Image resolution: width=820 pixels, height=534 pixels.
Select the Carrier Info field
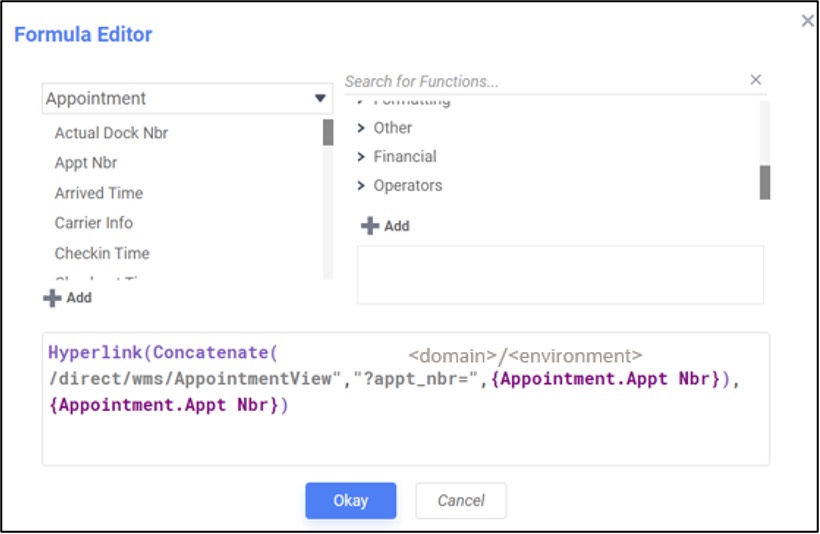[94, 223]
